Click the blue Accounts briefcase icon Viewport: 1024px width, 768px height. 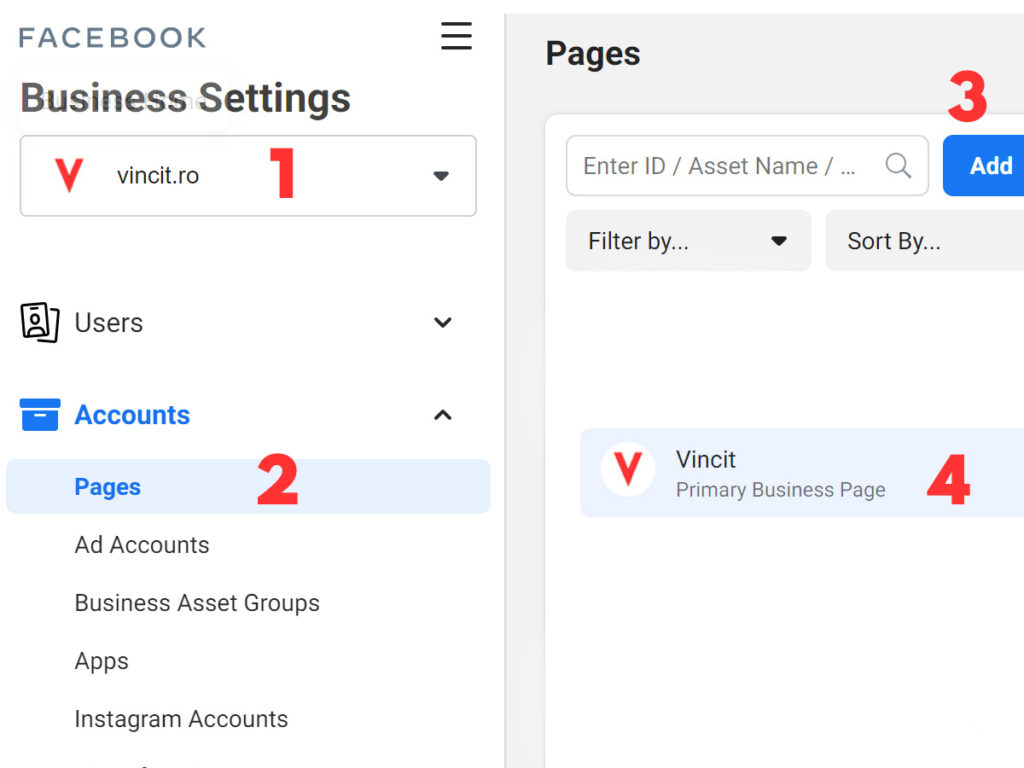tap(40, 414)
